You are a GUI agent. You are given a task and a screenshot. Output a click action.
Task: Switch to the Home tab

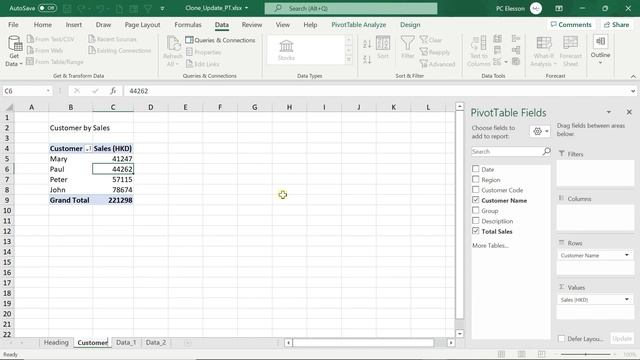pyautogui.click(x=43, y=24)
